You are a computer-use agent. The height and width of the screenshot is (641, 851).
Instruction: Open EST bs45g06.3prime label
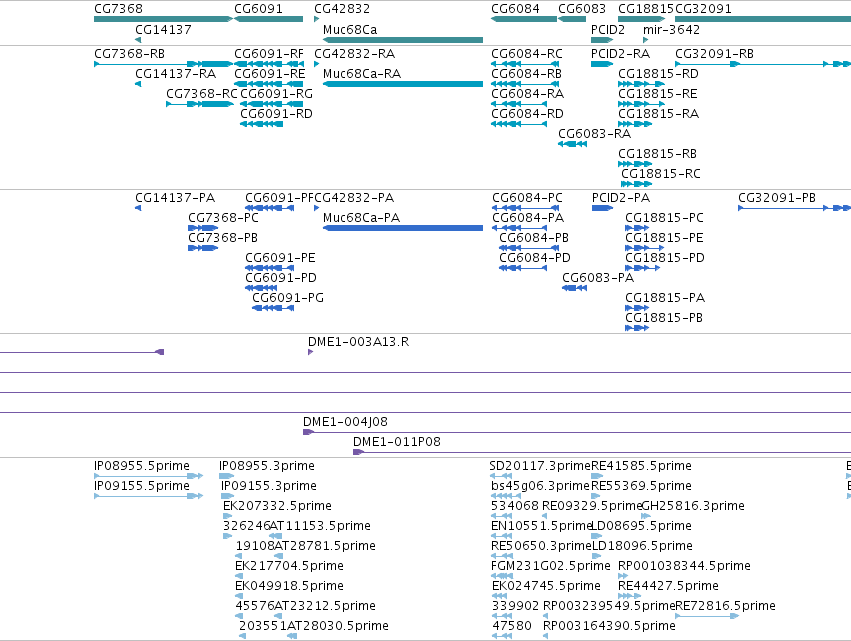tap(540, 486)
